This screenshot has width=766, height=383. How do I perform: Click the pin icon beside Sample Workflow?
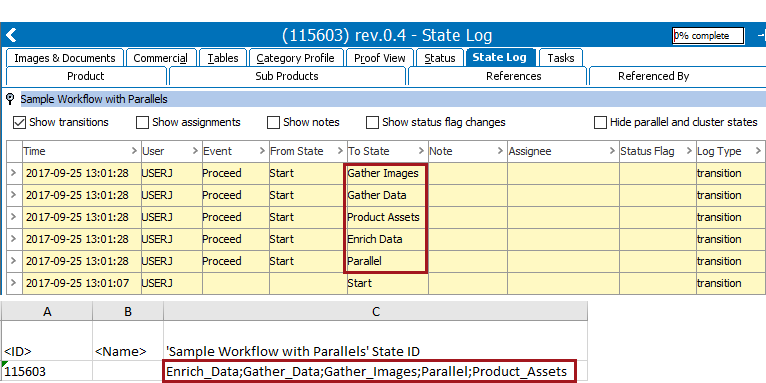pyautogui.click(x=10, y=99)
